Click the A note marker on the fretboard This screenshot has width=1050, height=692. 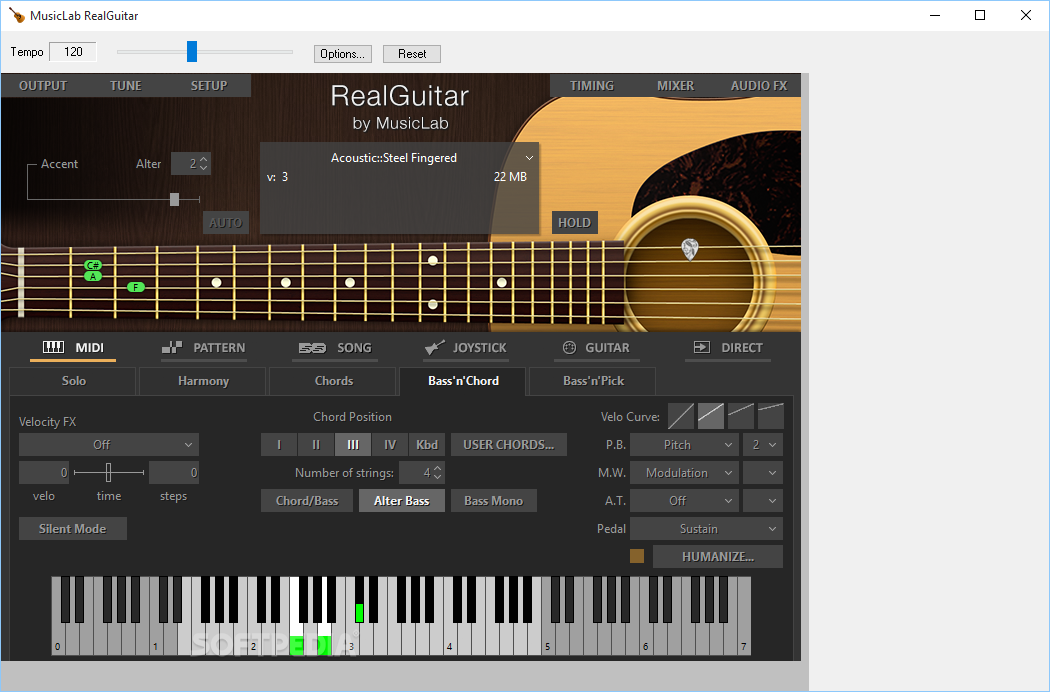coord(93,276)
